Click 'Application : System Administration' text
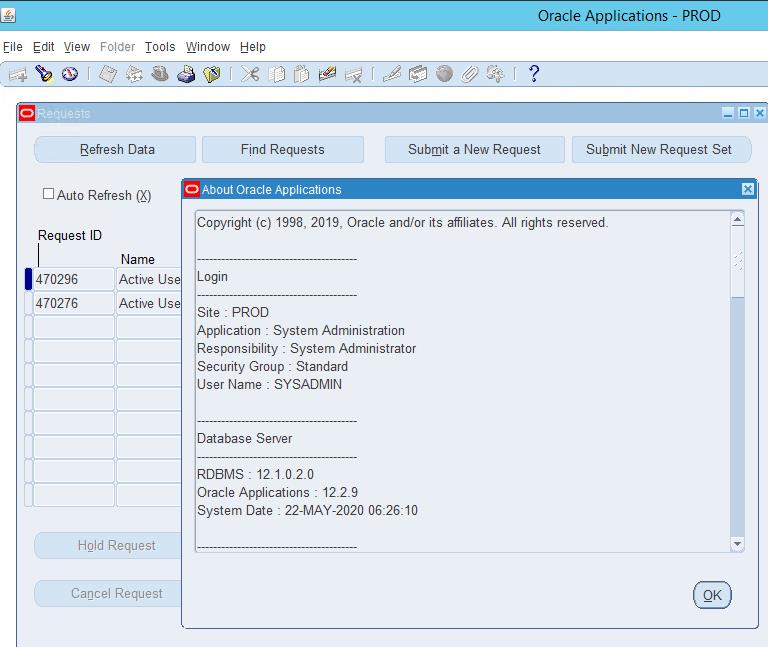768x647 pixels. pos(301,331)
